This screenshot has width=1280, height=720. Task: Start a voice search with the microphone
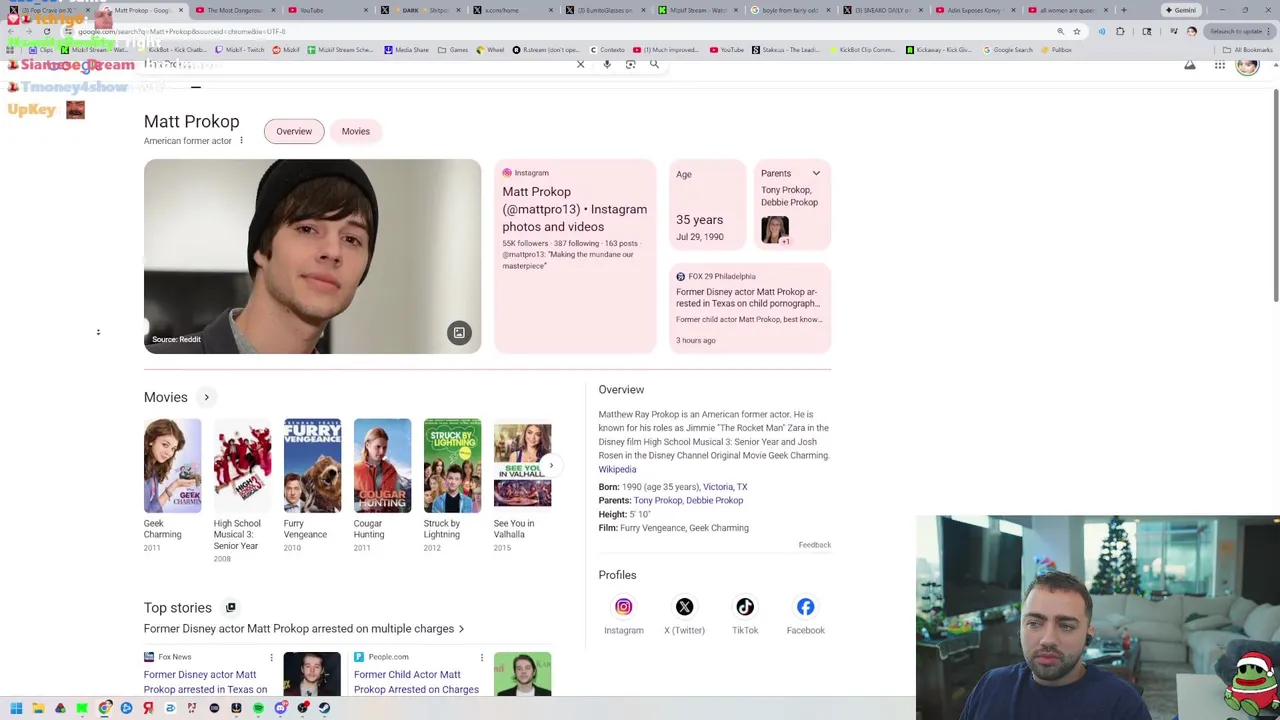point(606,65)
